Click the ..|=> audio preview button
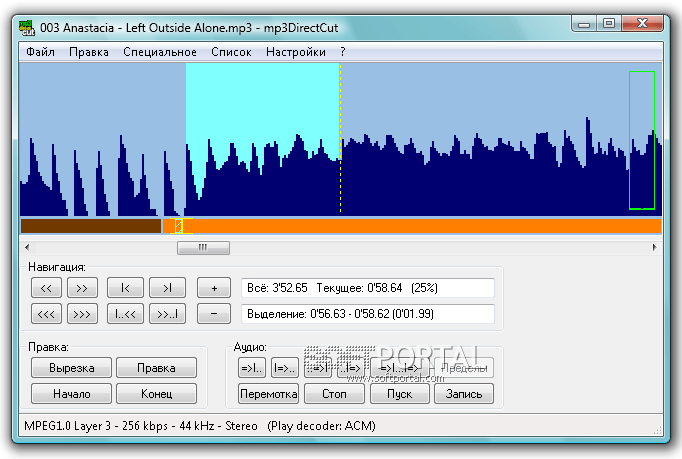The image size is (682, 459). click(x=351, y=368)
